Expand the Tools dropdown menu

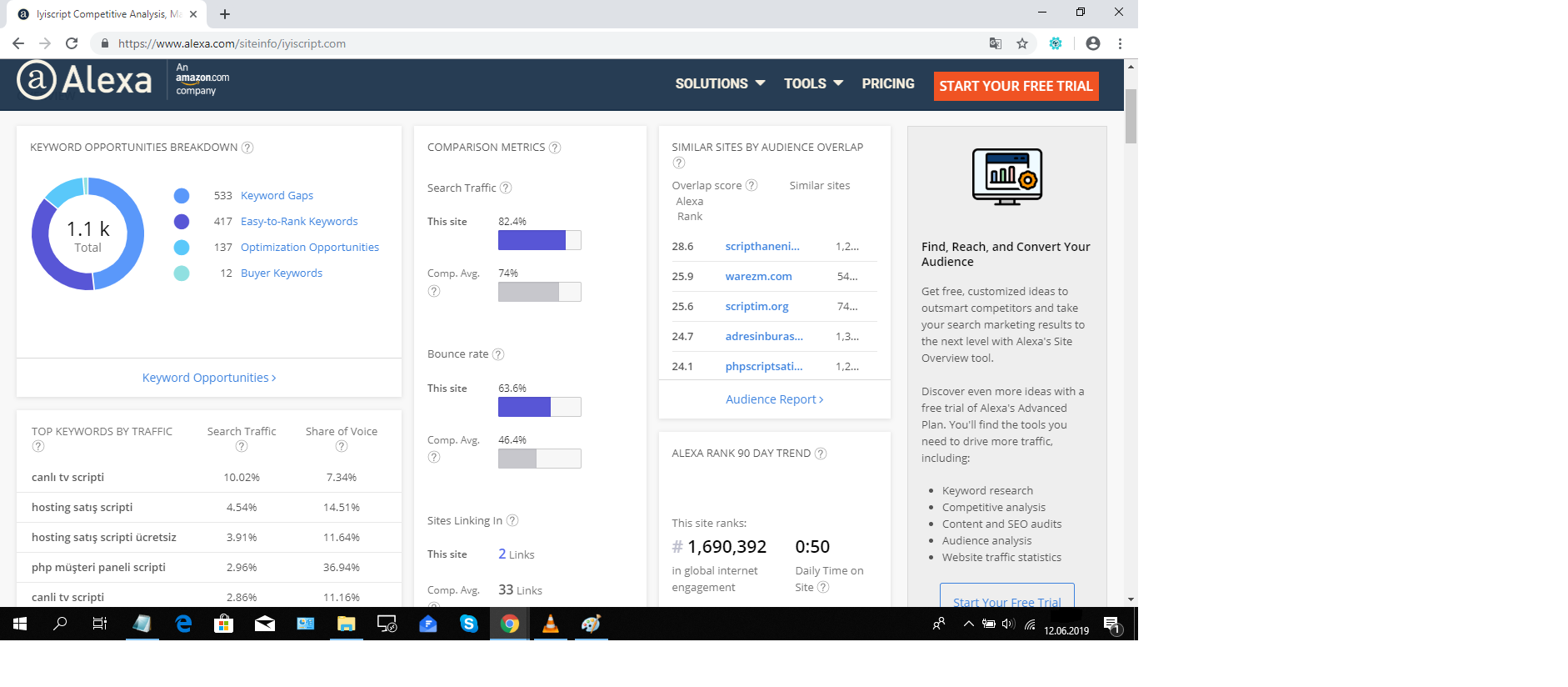click(813, 83)
